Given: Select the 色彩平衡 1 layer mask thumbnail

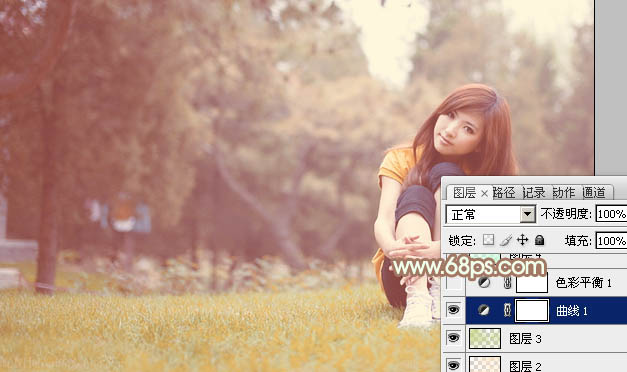Looking at the screenshot, I should [x=532, y=283].
